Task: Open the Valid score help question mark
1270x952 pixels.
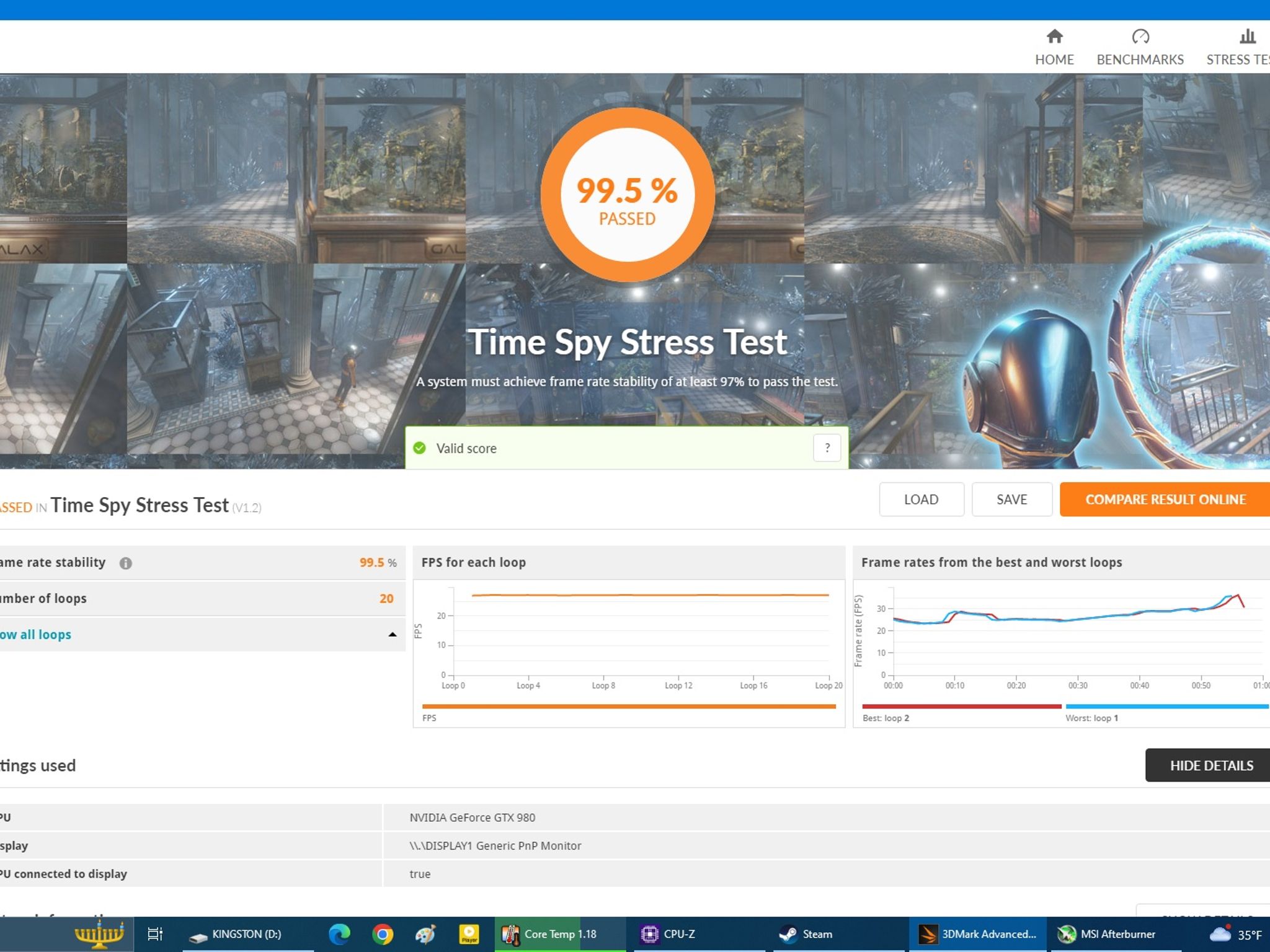Action: pos(827,447)
